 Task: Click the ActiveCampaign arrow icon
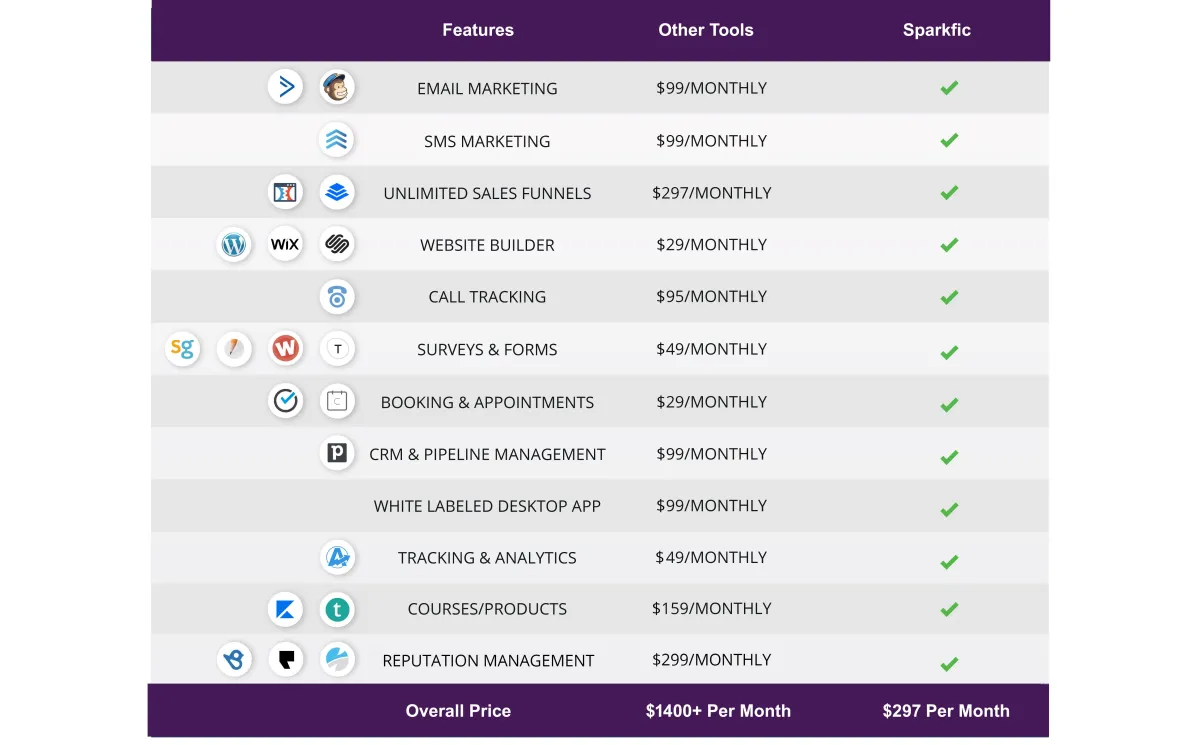click(286, 87)
